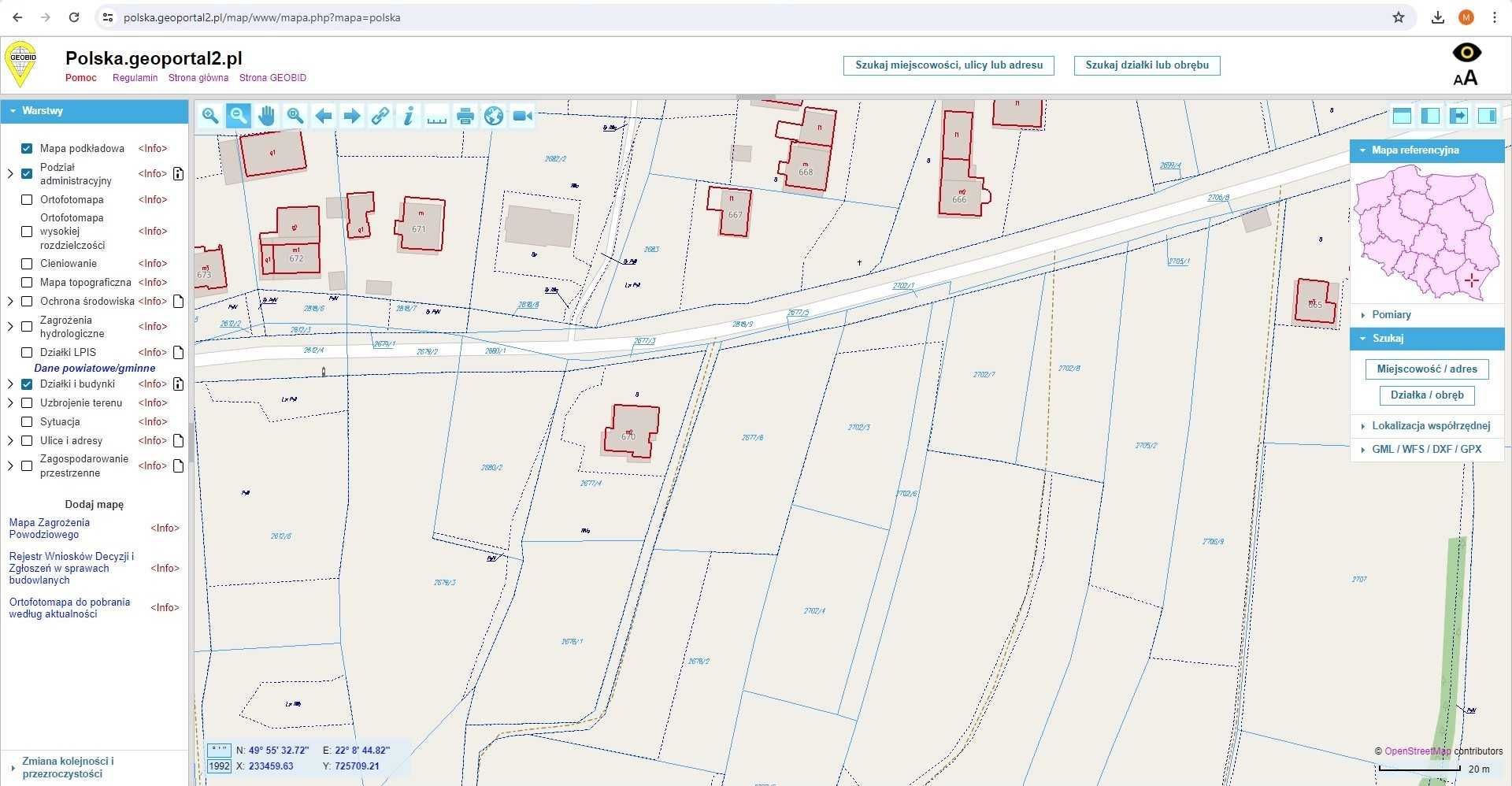
Task: Click the video camera icon on toolbar
Action: pos(522,116)
